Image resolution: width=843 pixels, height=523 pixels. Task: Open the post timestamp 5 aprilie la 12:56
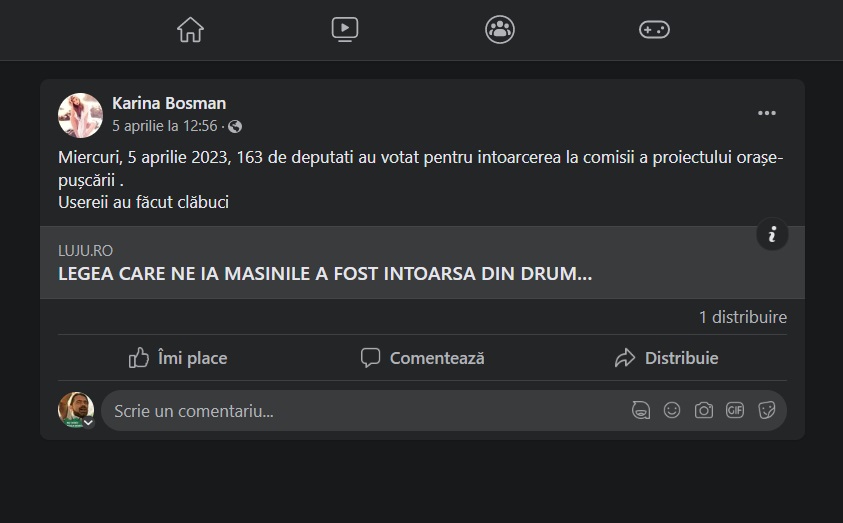pyautogui.click(x=164, y=126)
